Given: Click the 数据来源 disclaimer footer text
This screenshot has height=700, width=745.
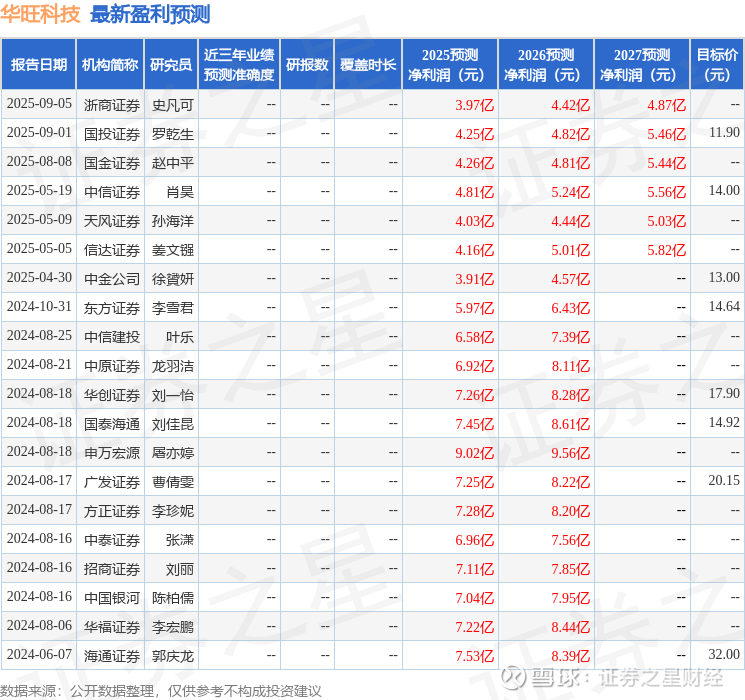Looking at the screenshot, I should tap(161, 690).
